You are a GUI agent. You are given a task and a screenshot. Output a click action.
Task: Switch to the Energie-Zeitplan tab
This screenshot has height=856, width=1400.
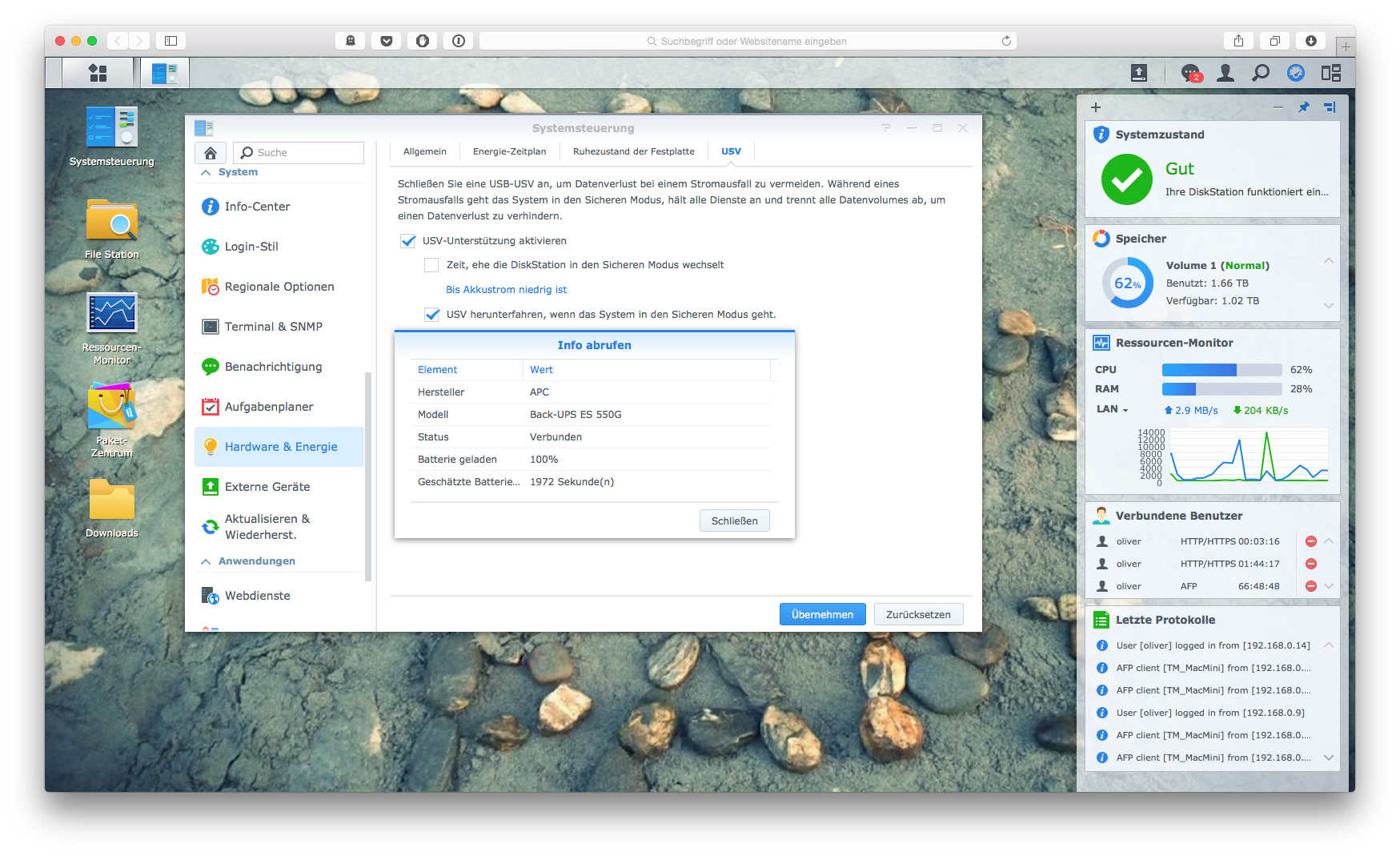pyautogui.click(x=509, y=151)
